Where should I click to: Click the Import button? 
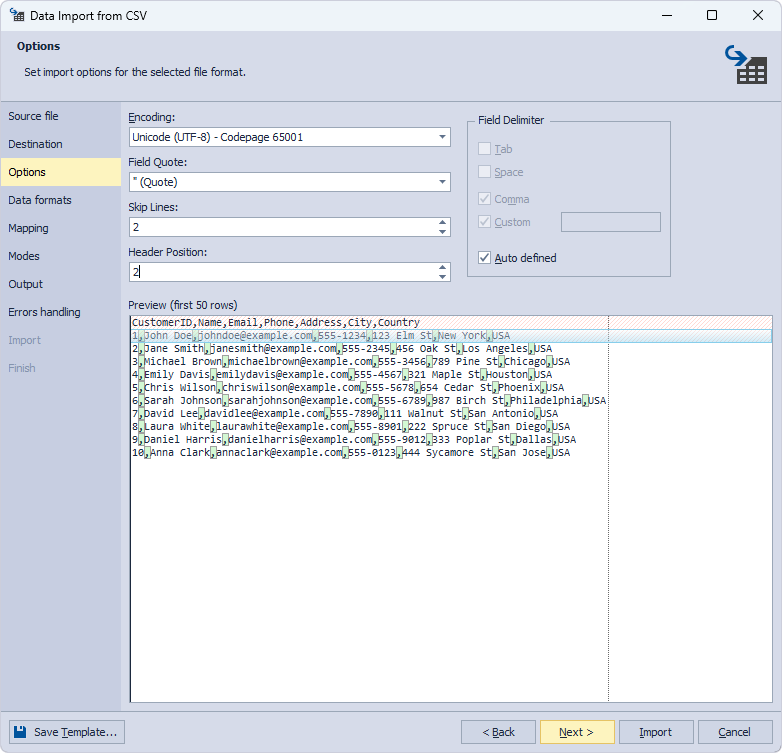[x=656, y=732]
